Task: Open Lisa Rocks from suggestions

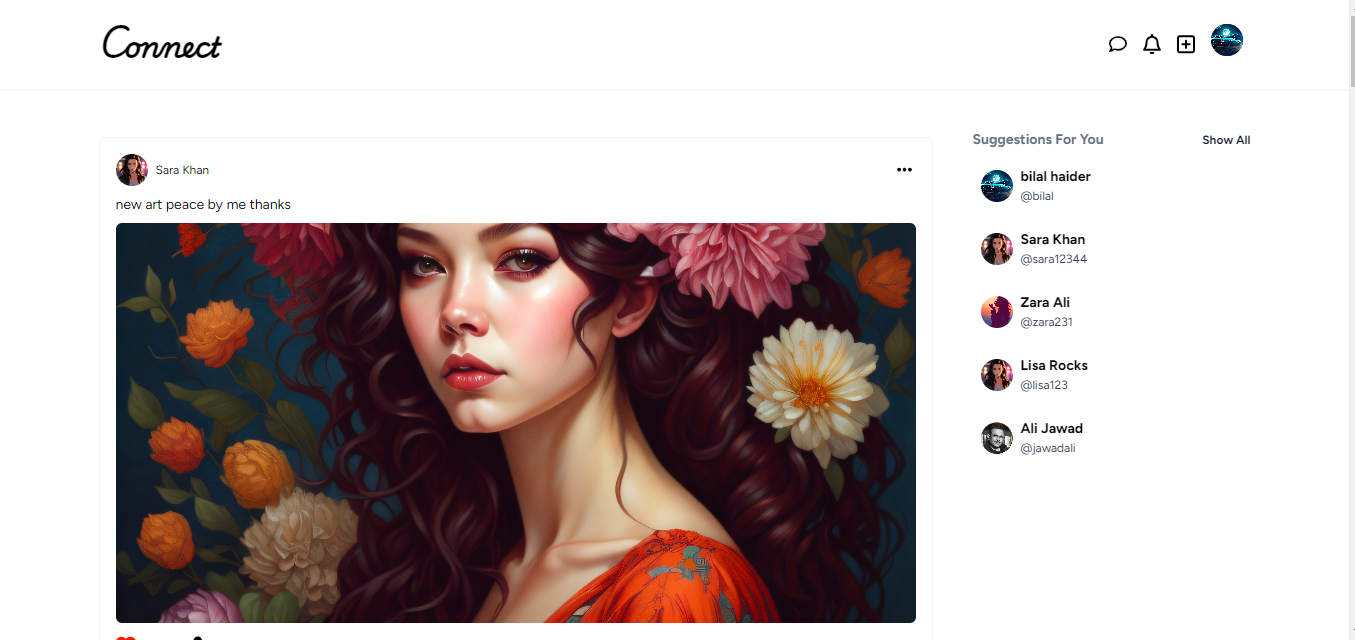Action: click(x=1054, y=365)
